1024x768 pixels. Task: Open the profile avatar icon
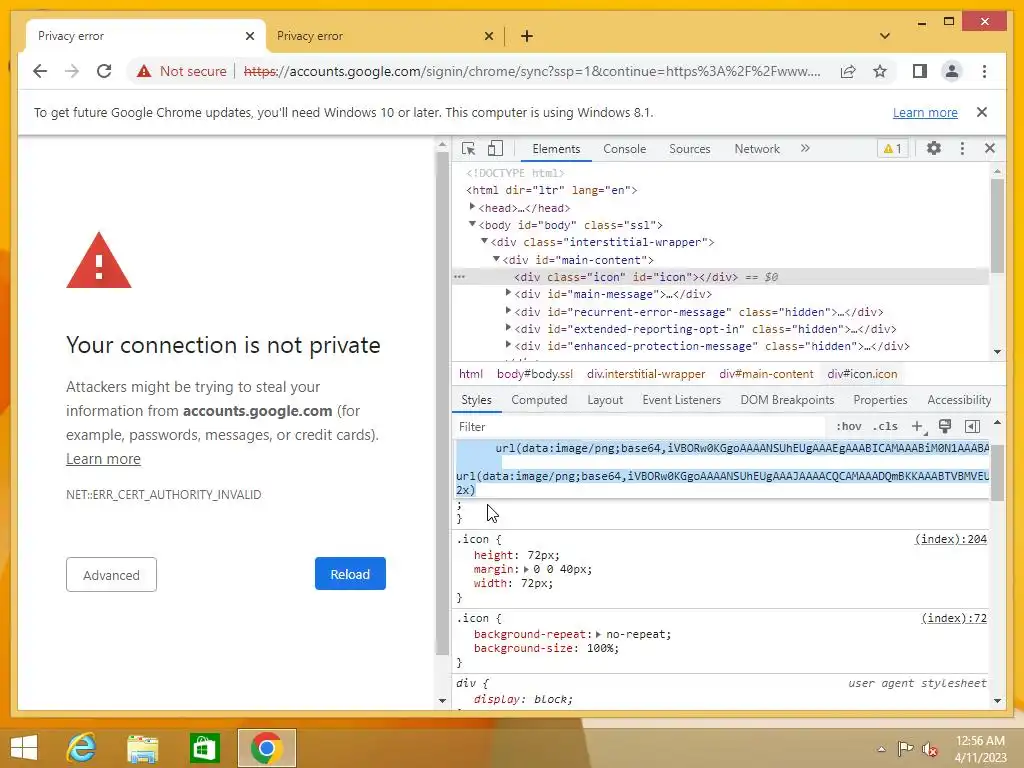[952, 71]
